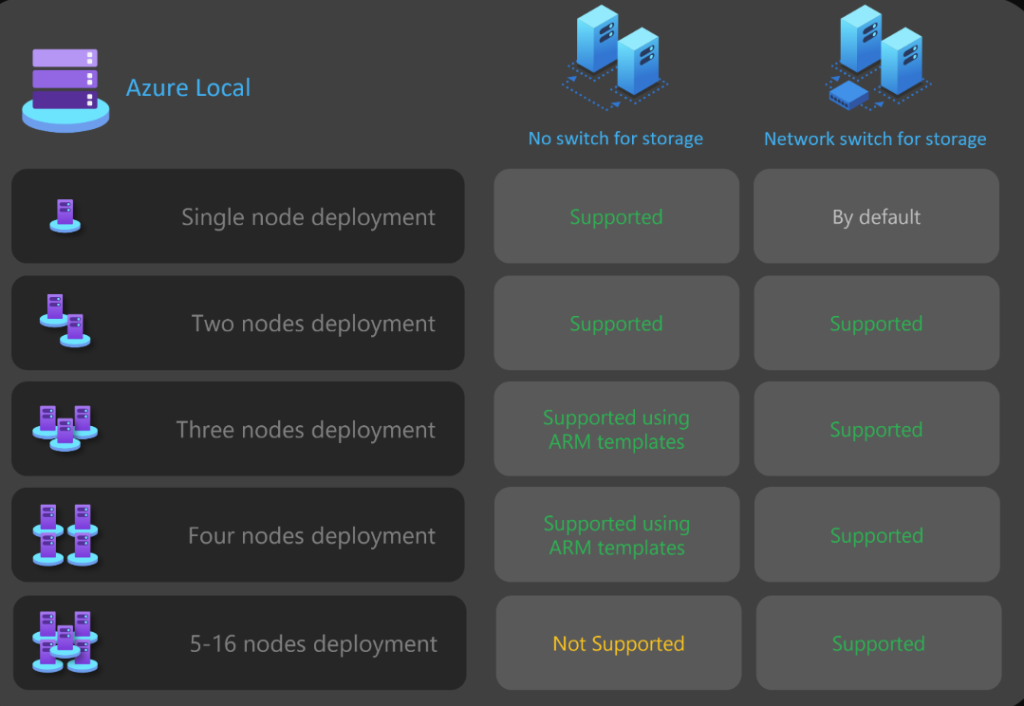Click the 'No switch for storage' heading
Image resolution: width=1024 pixels, height=706 pixels.
(x=615, y=138)
